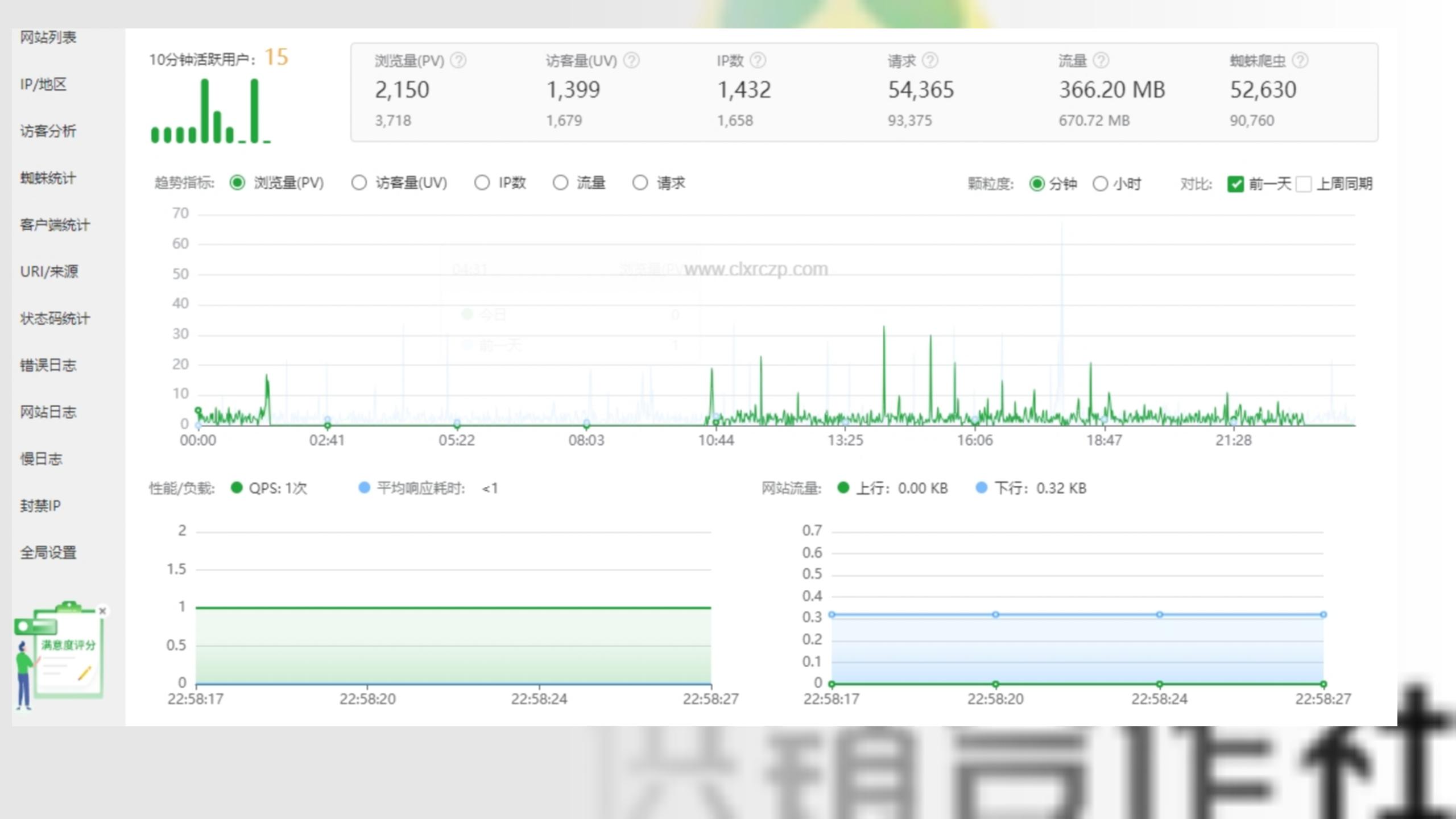Click the 22:58:27 data point on 下行 line
Screen dimensions: 1456x819
coord(1323,614)
